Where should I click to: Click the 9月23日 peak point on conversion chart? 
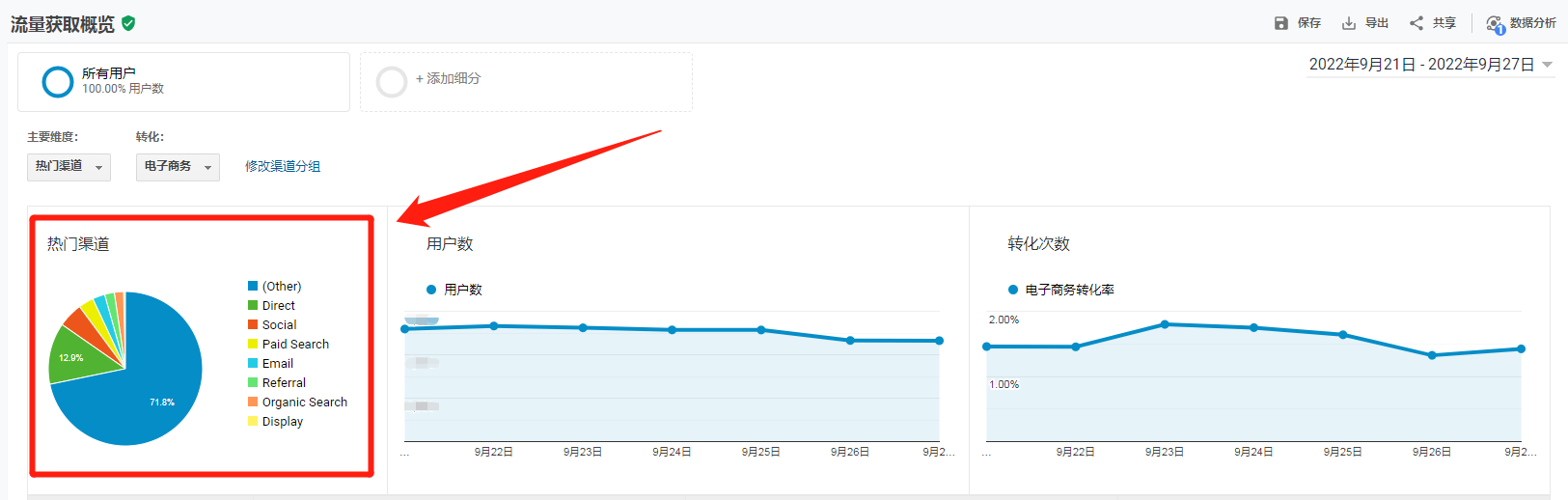(1165, 324)
